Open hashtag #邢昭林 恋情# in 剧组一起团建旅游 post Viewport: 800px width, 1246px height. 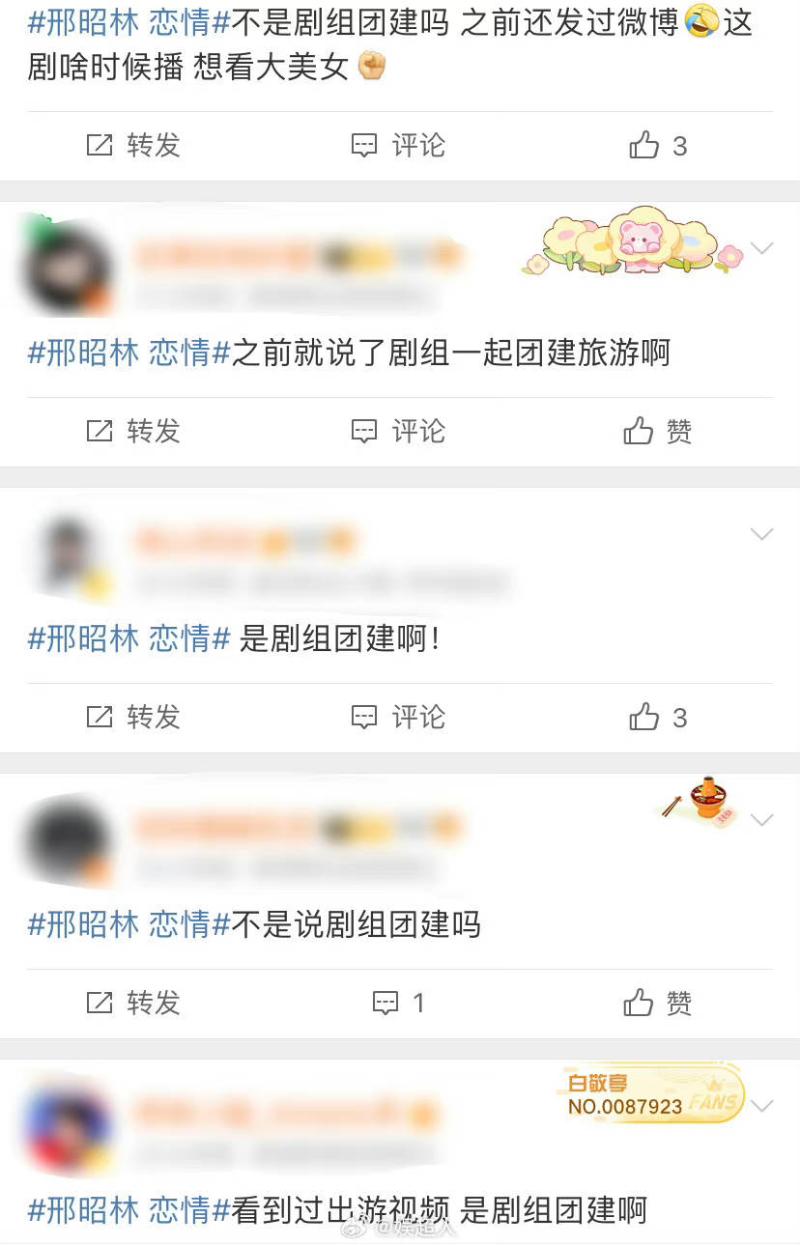pos(129,353)
